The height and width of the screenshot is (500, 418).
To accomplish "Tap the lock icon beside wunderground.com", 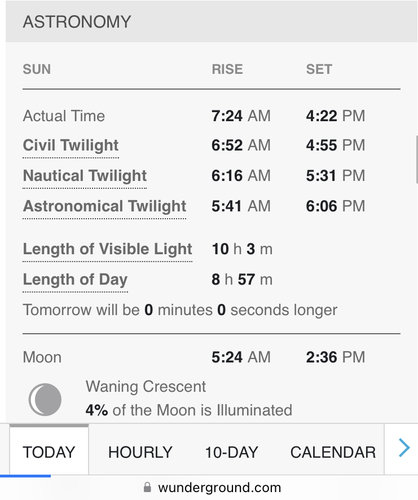I will [x=147, y=488].
